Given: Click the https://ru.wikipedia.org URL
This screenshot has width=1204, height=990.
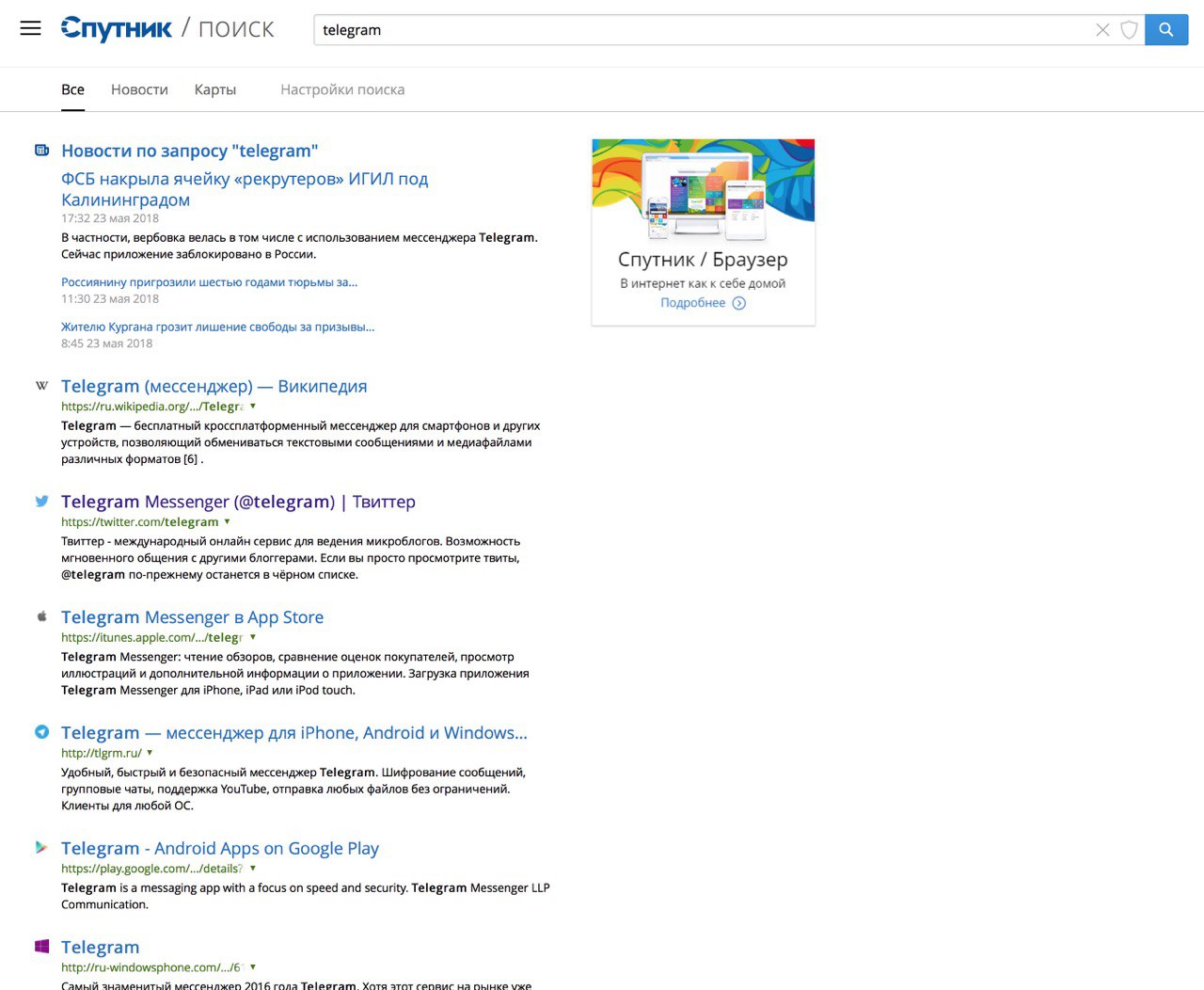Looking at the screenshot, I should coord(152,407).
